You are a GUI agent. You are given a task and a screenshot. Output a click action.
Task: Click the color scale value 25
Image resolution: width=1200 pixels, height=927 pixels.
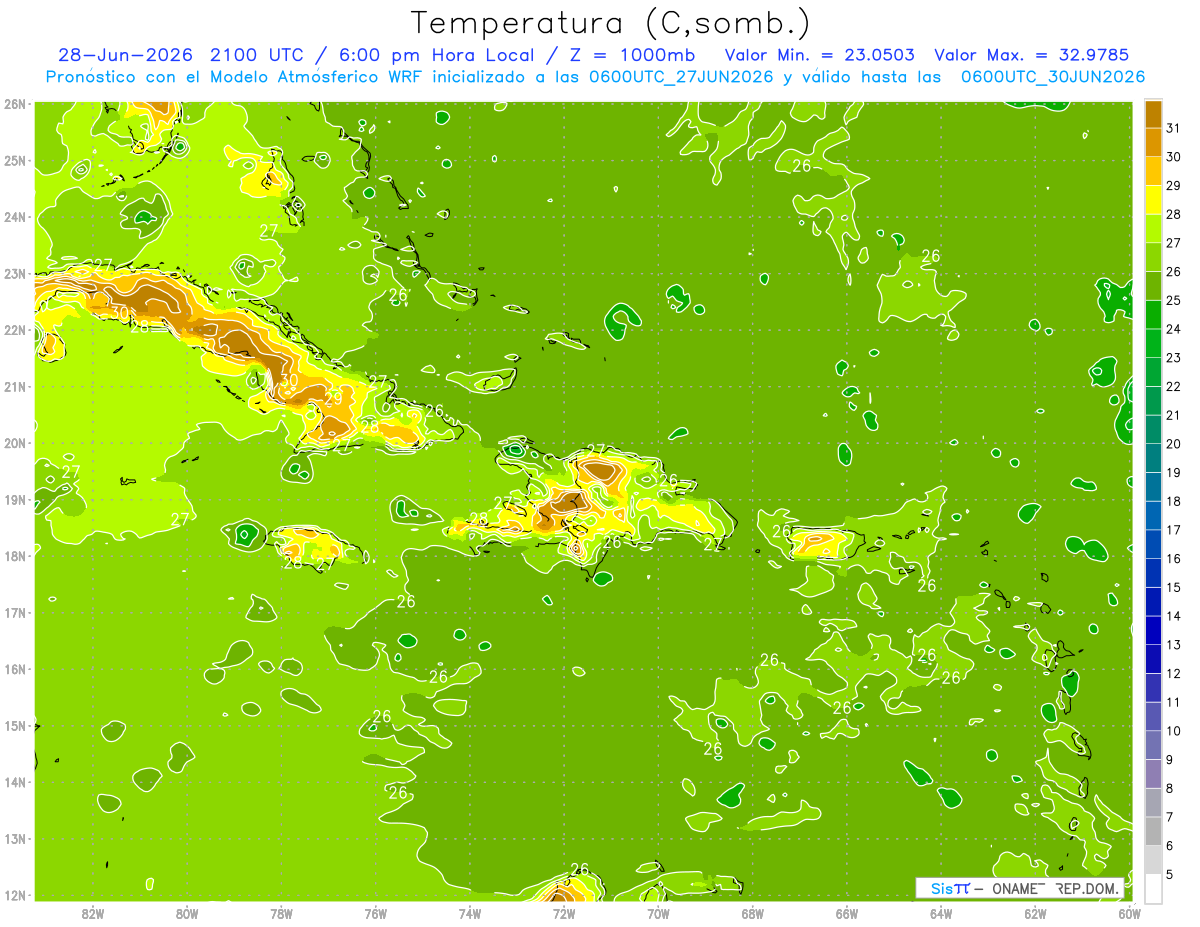pos(1173,300)
